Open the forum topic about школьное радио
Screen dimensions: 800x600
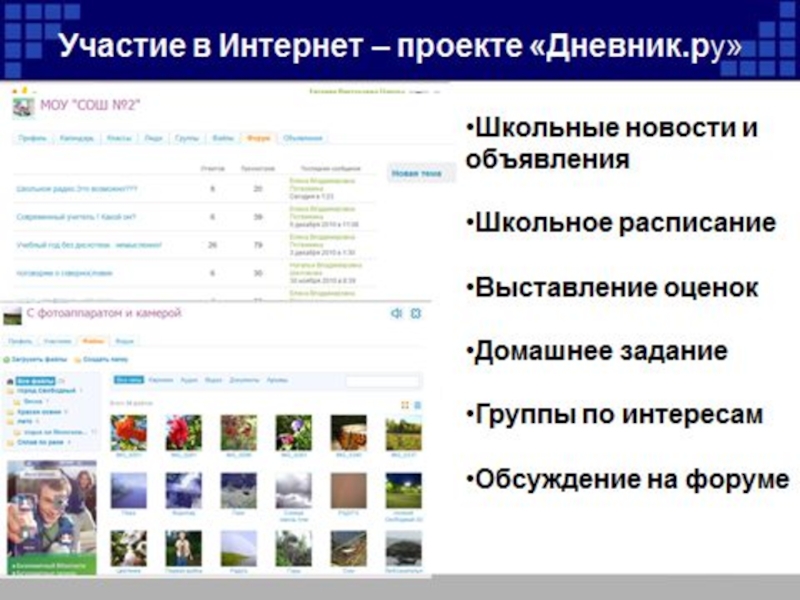[77, 189]
